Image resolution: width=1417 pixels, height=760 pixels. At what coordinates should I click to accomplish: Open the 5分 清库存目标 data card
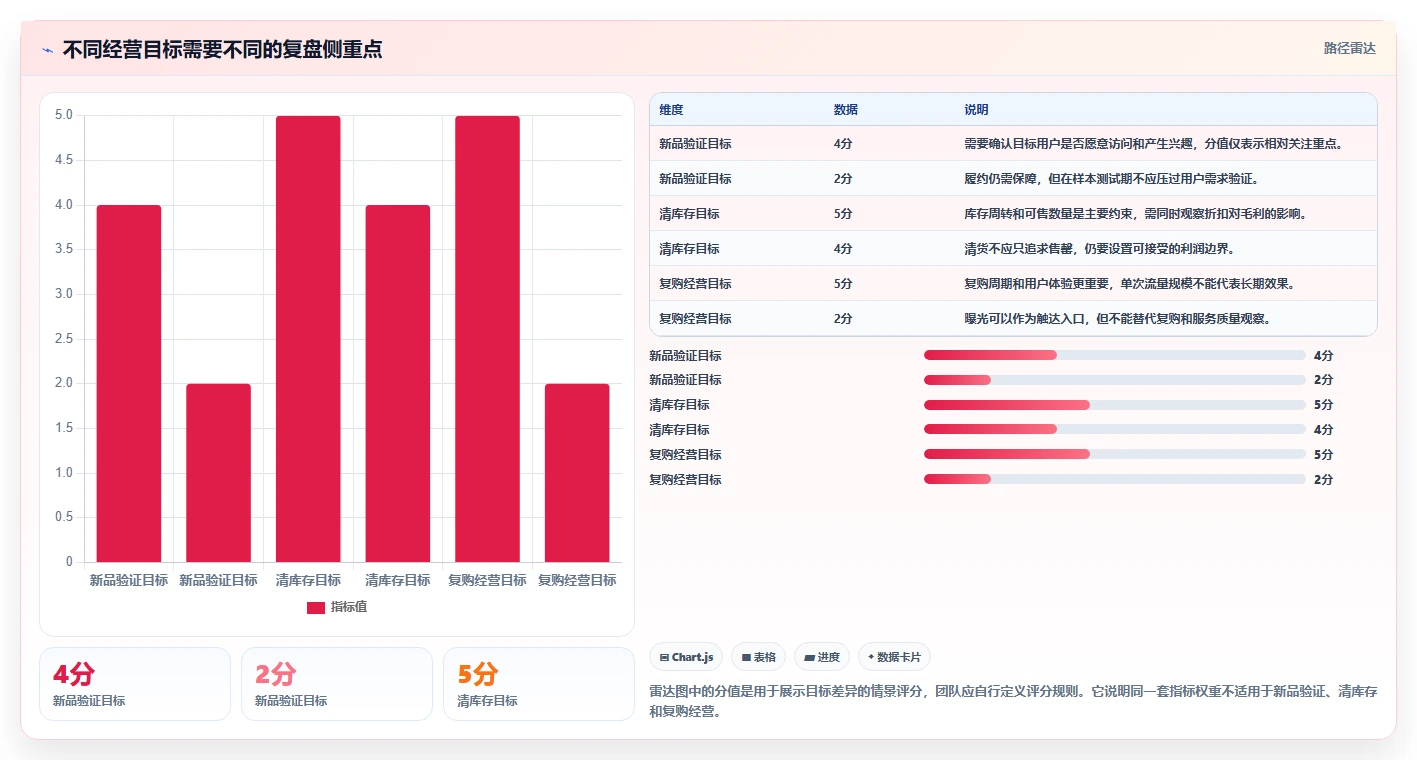click(x=539, y=684)
